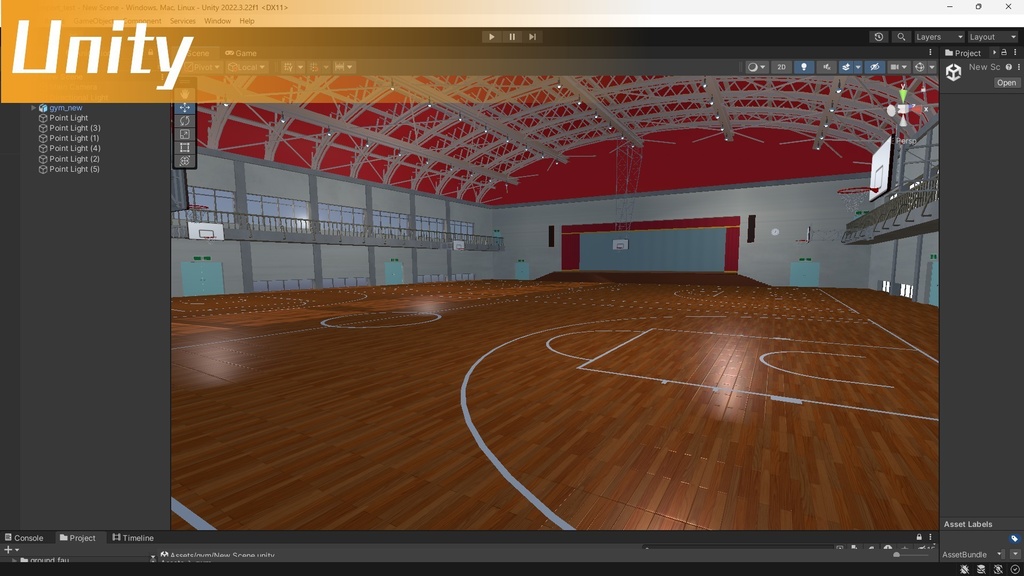
Task: Click the Point Light (5) cube icon
Action: (x=43, y=169)
